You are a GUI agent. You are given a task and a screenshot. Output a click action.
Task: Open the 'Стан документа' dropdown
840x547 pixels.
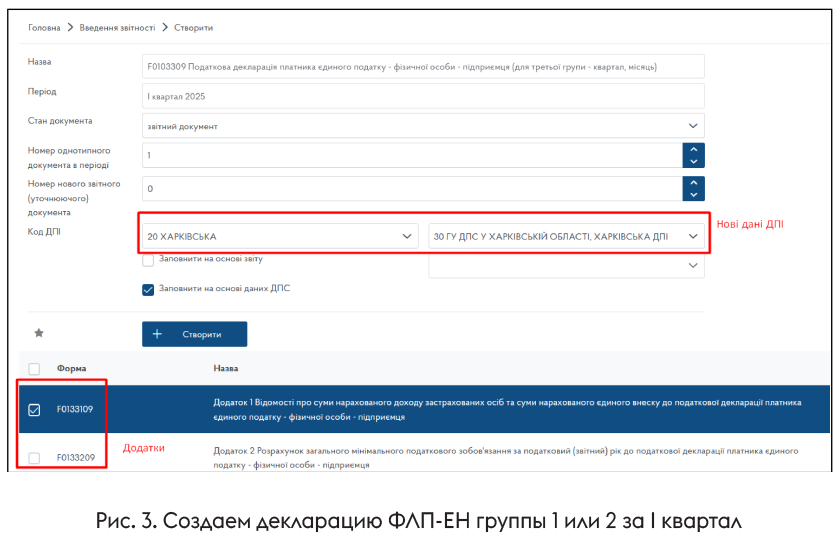[424, 126]
